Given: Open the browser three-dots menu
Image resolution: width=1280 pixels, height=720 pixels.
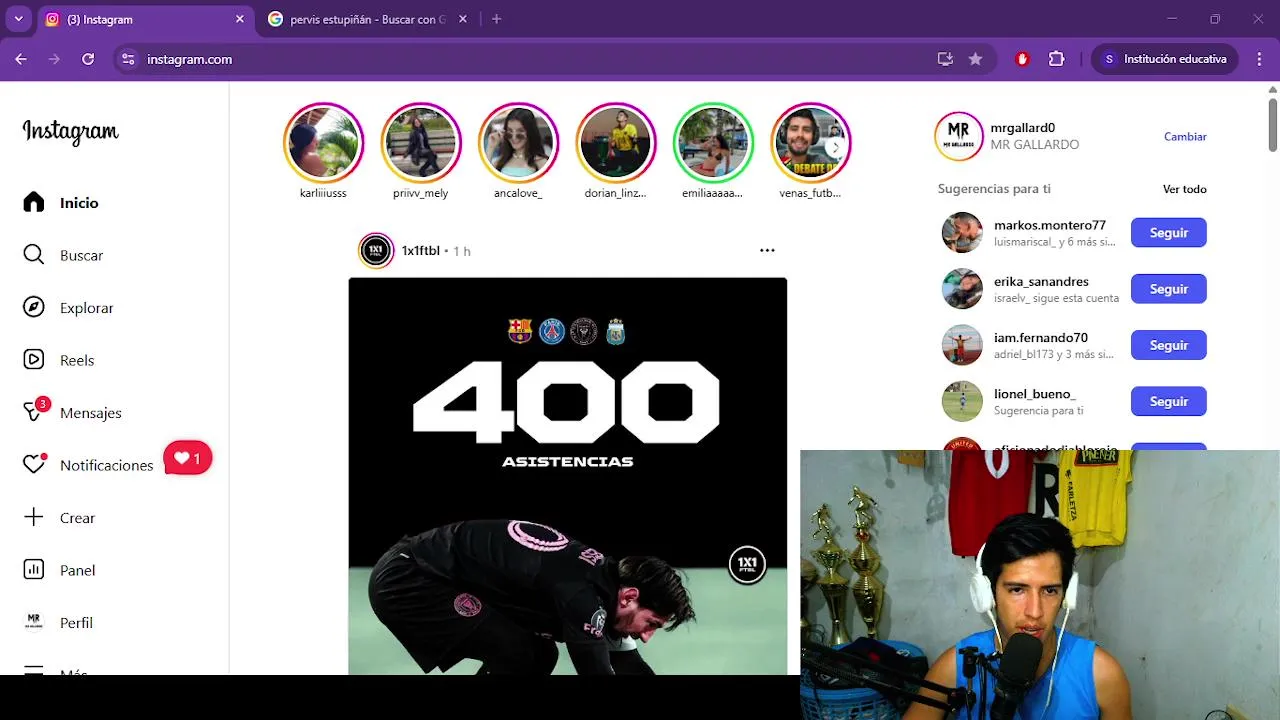Looking at the screenshot, I should click(x=1258, y=59).
